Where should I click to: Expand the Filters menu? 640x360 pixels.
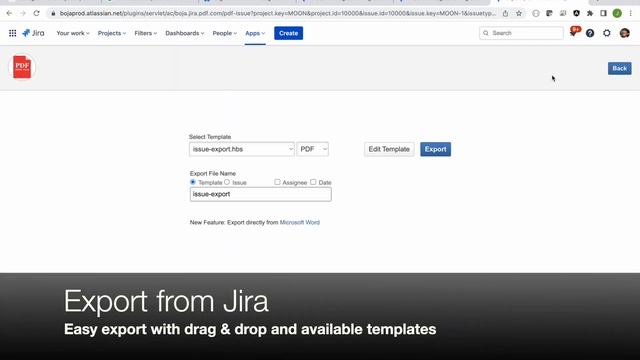[x=146, y=33]
